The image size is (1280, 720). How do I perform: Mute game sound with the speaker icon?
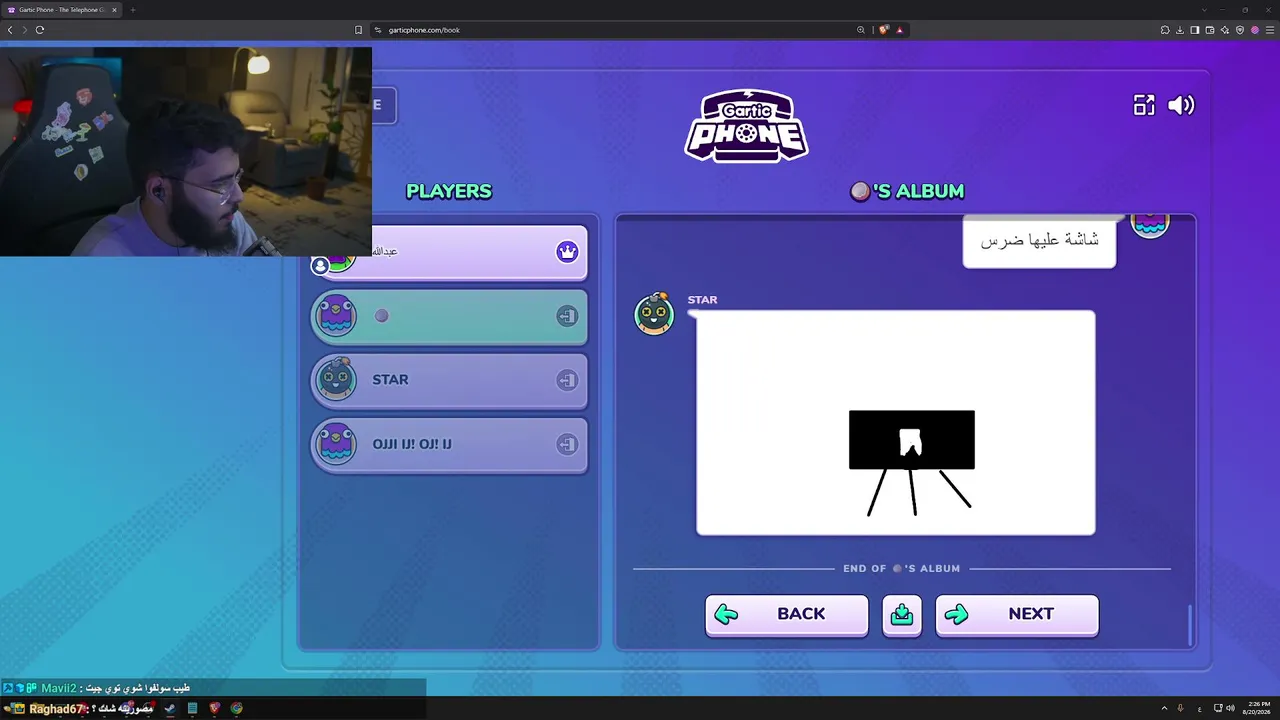[x=1181, y=105]
